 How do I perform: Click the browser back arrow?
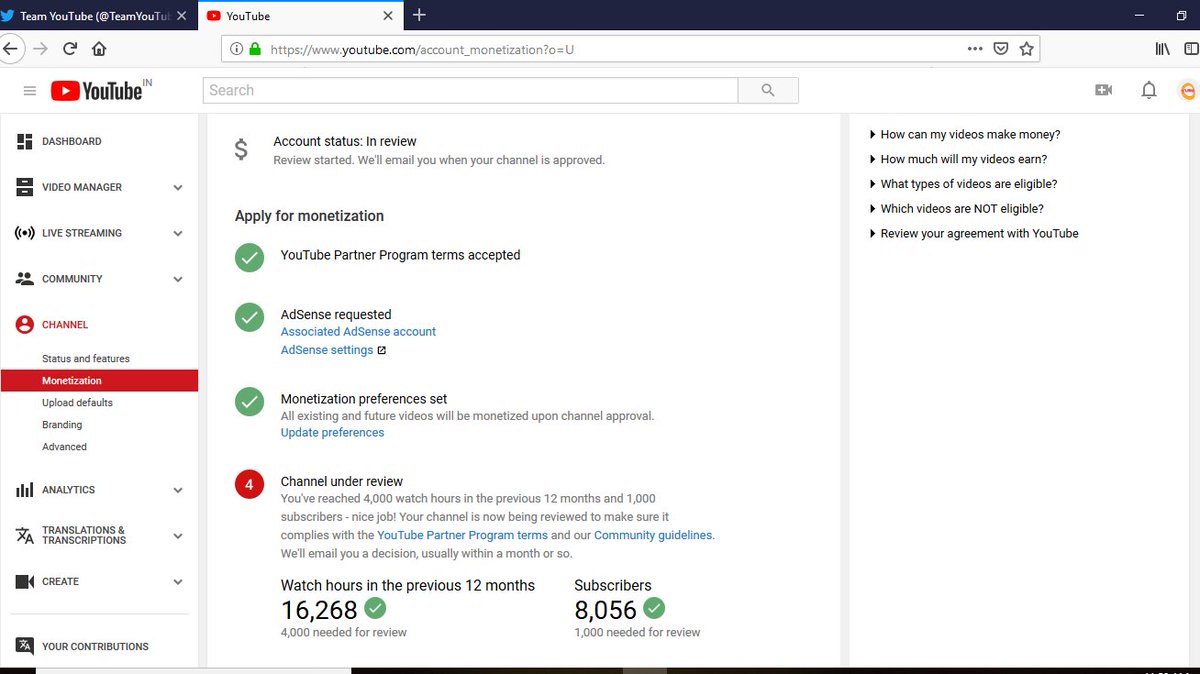9,48
